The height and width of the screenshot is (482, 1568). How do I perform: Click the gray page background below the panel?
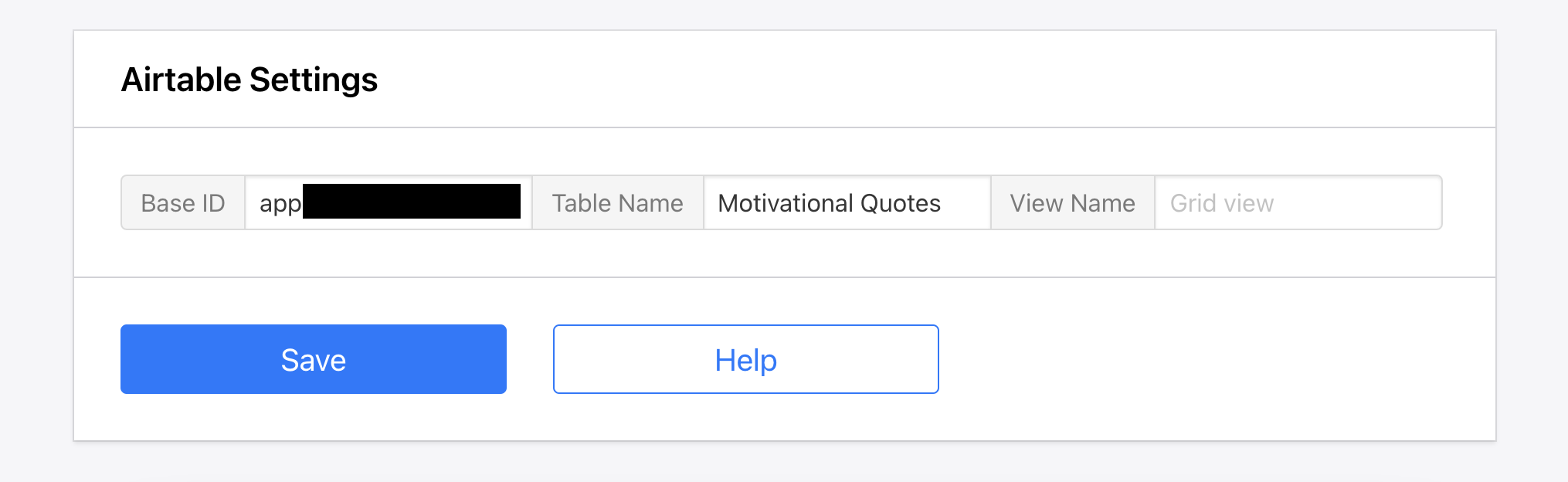tap(784, 463)
